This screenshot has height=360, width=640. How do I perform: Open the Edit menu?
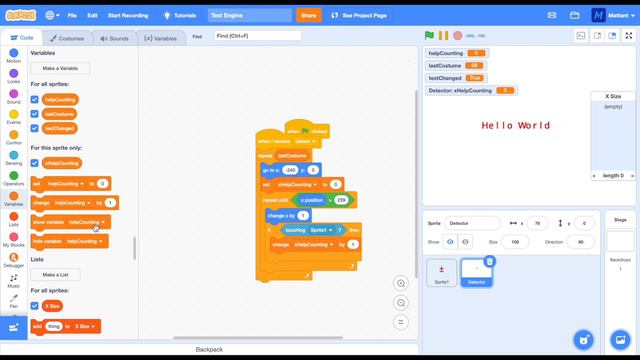[x=93, y=15]
